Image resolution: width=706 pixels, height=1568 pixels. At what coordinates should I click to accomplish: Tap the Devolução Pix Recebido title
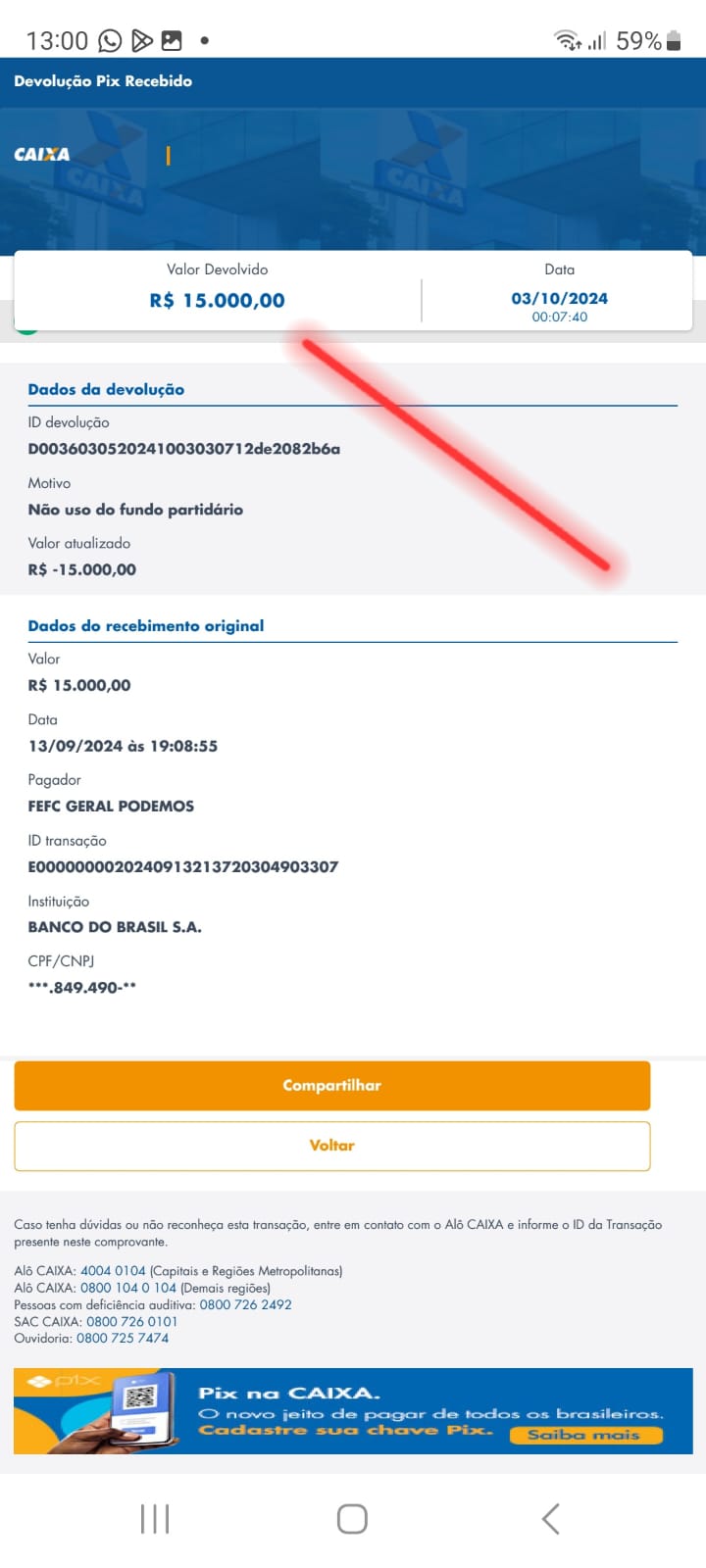103,81
